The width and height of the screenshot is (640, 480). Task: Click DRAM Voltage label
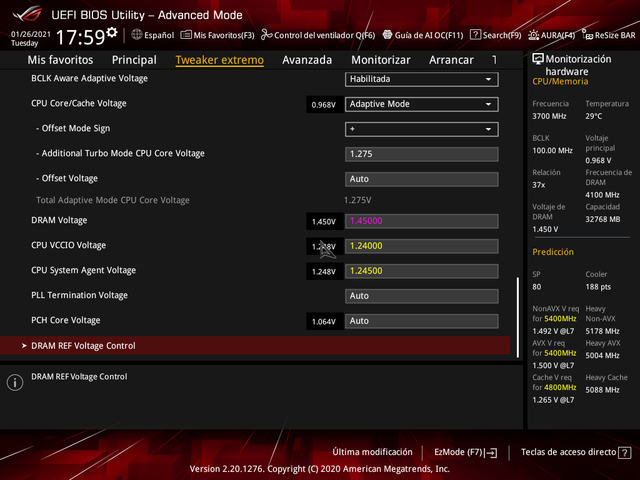[59, 220]
